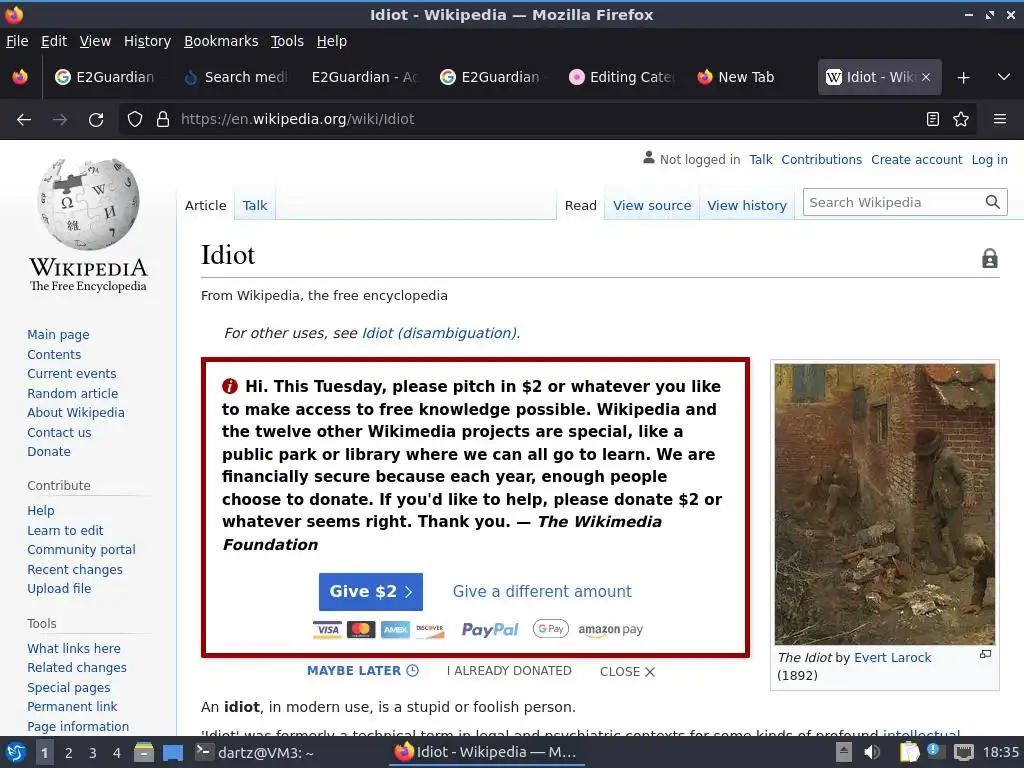Click the Wikipedia search magnifier icon

click(x=993, y=202)
